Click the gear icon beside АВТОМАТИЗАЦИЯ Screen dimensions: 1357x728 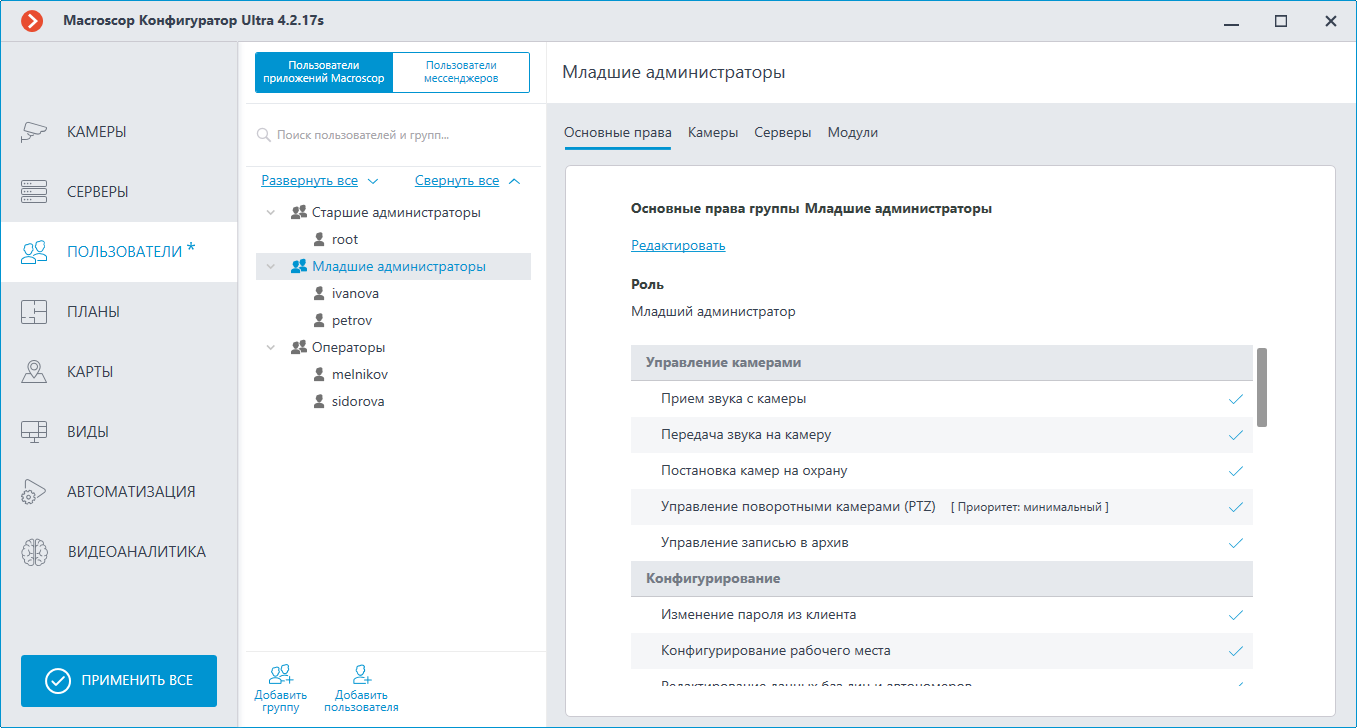[x=34, y=491]
